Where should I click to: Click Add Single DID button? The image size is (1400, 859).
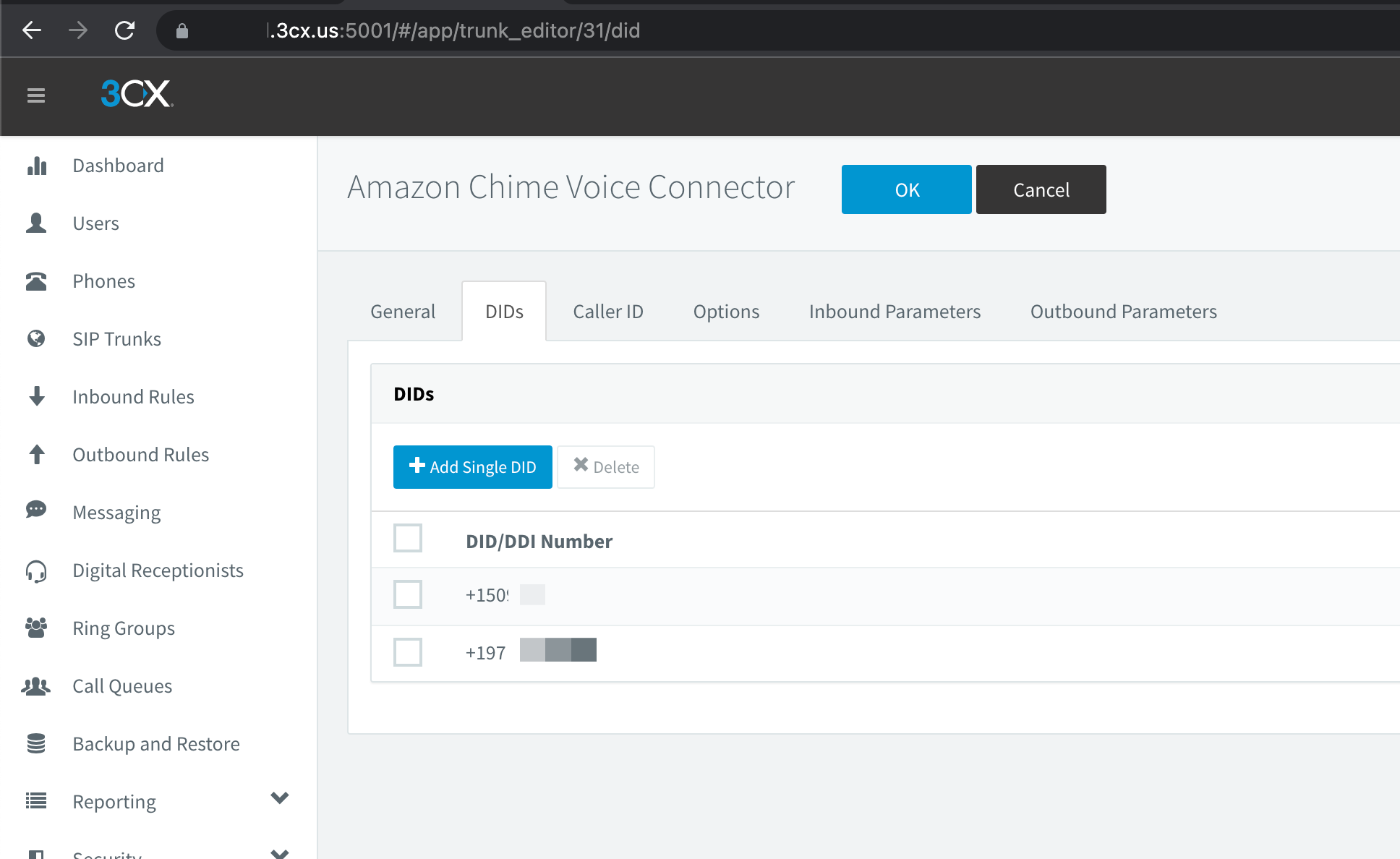coord(473,467)
